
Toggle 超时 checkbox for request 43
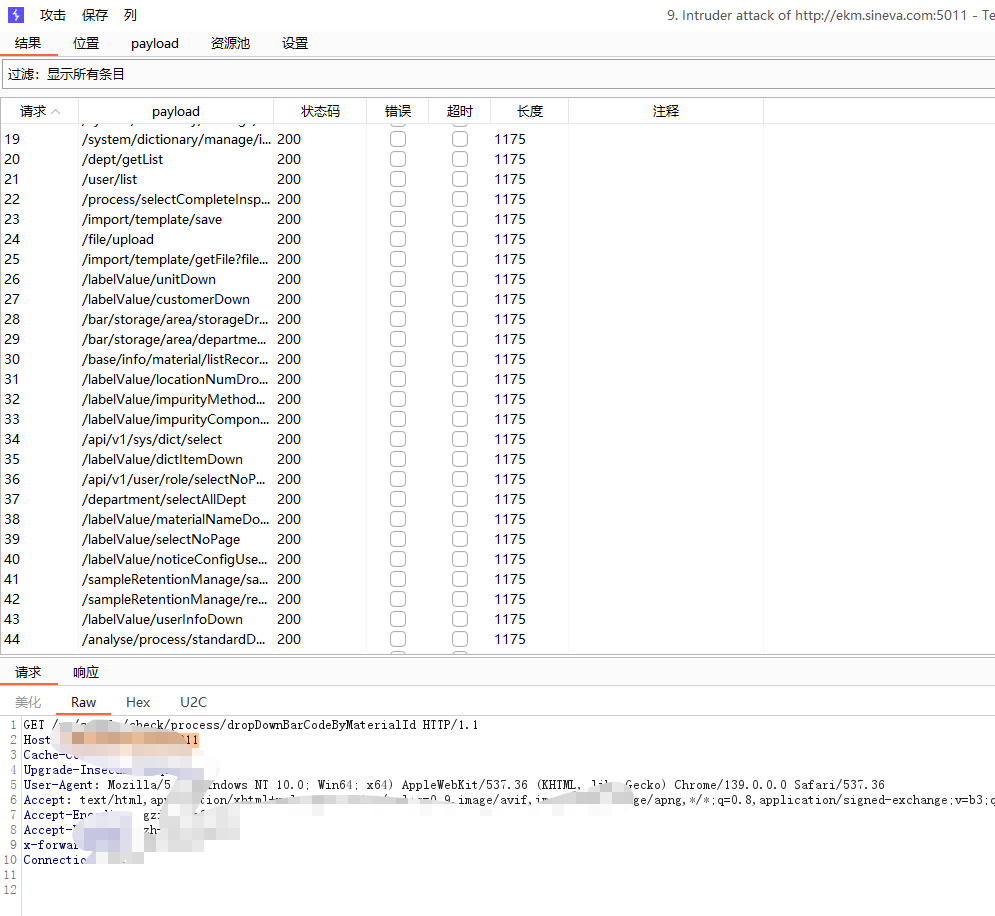pyautogui.click(x=460, y=619)
